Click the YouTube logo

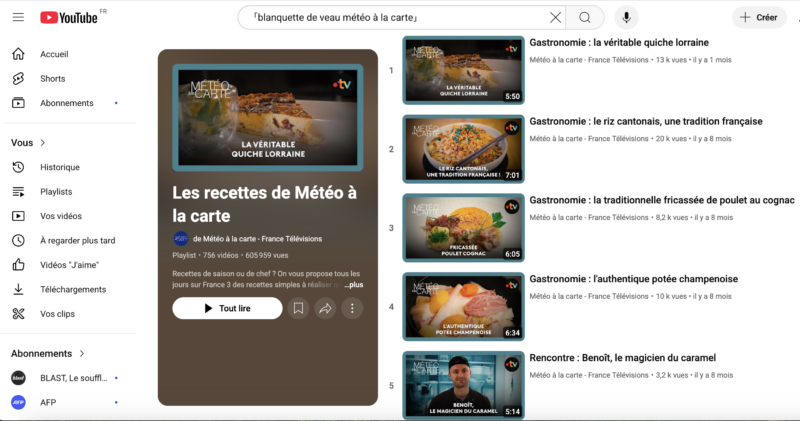point(68,18)
